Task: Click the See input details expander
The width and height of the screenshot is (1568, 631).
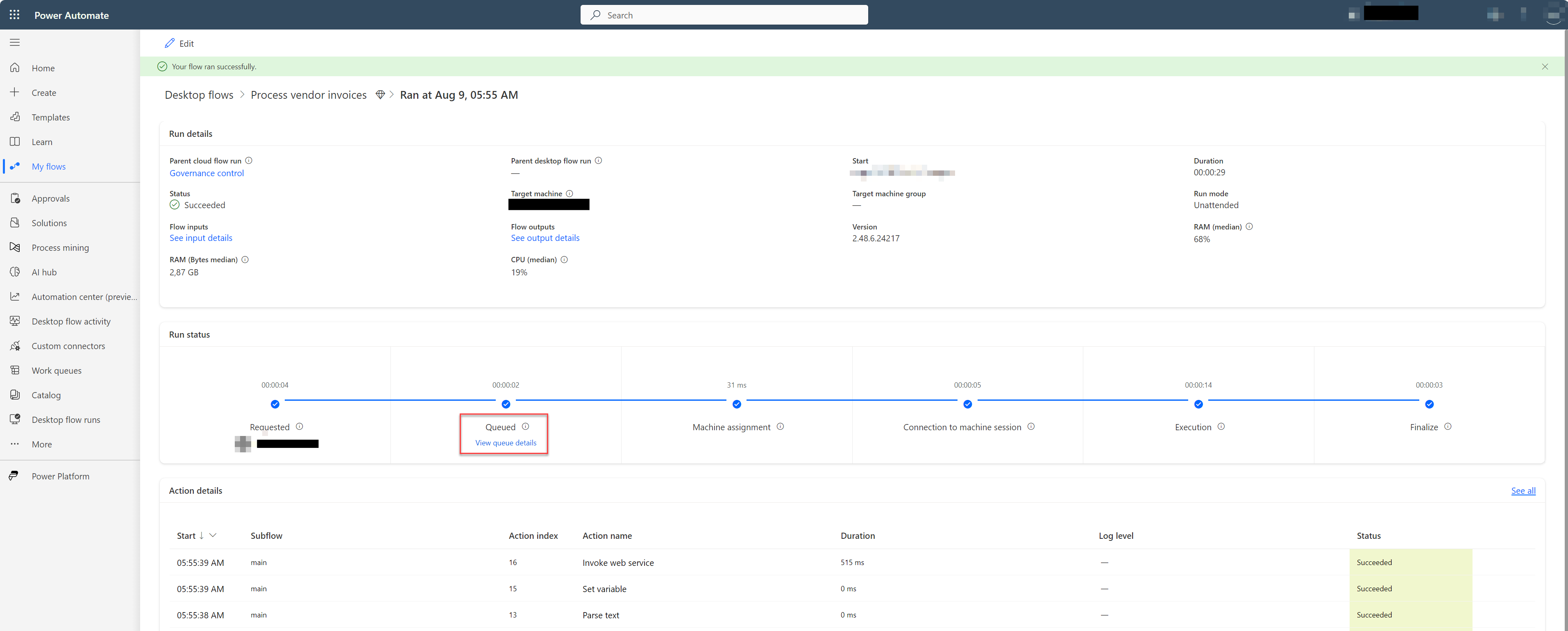Action: tap(199, 238)
